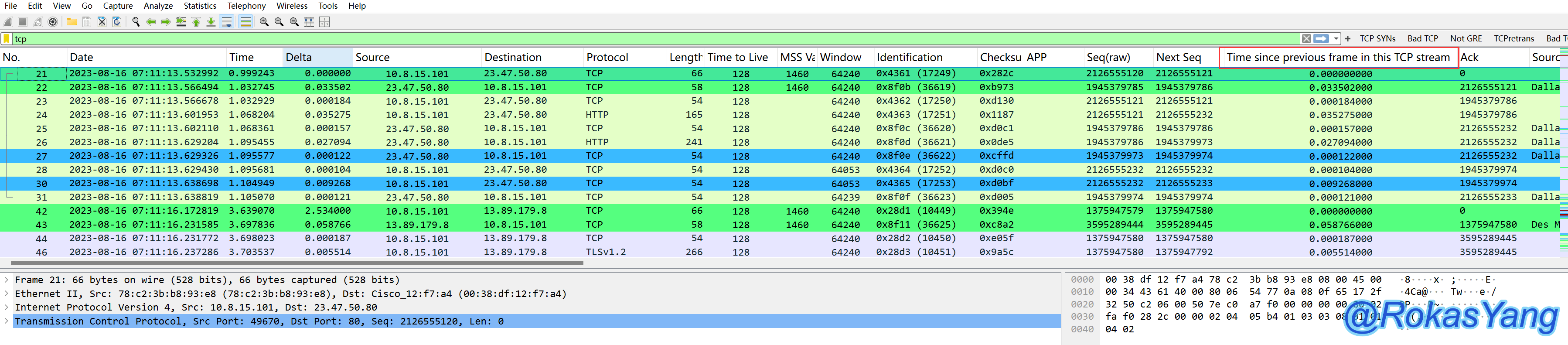Apply the Not GRE filter button
The height and width of the screenshot is (345, 1568).
click(x=1465, y=39)
